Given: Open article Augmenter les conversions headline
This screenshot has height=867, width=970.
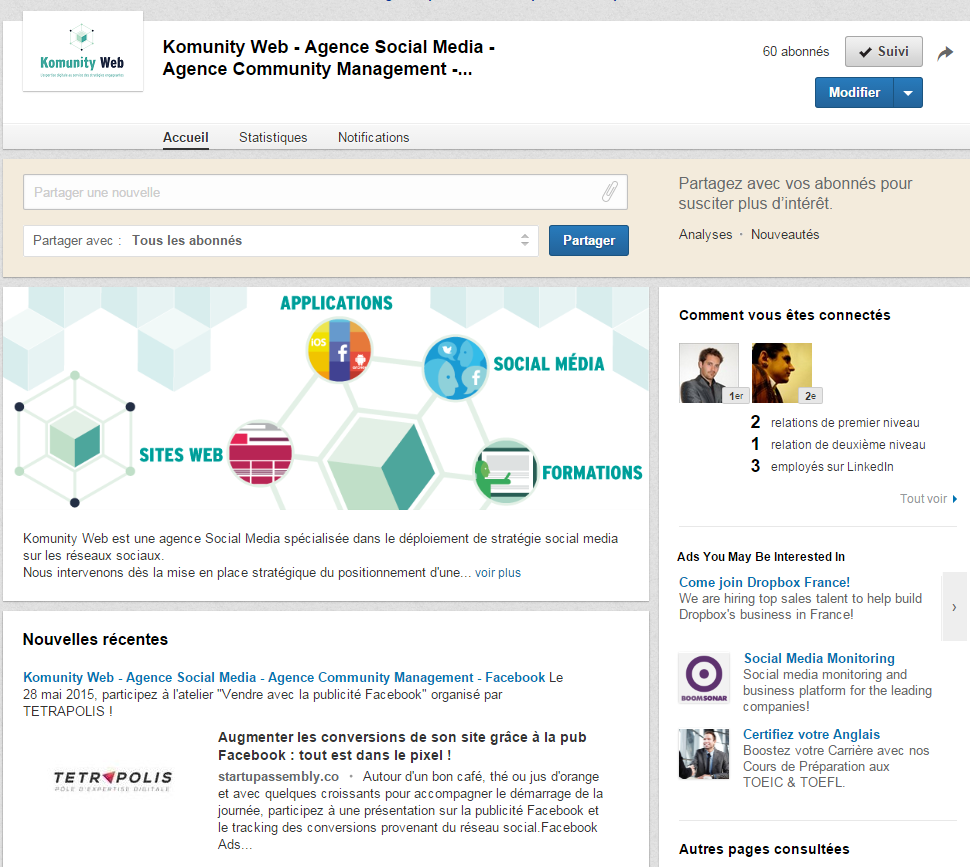Looking at the screenshot, I should tap(402, 746).
